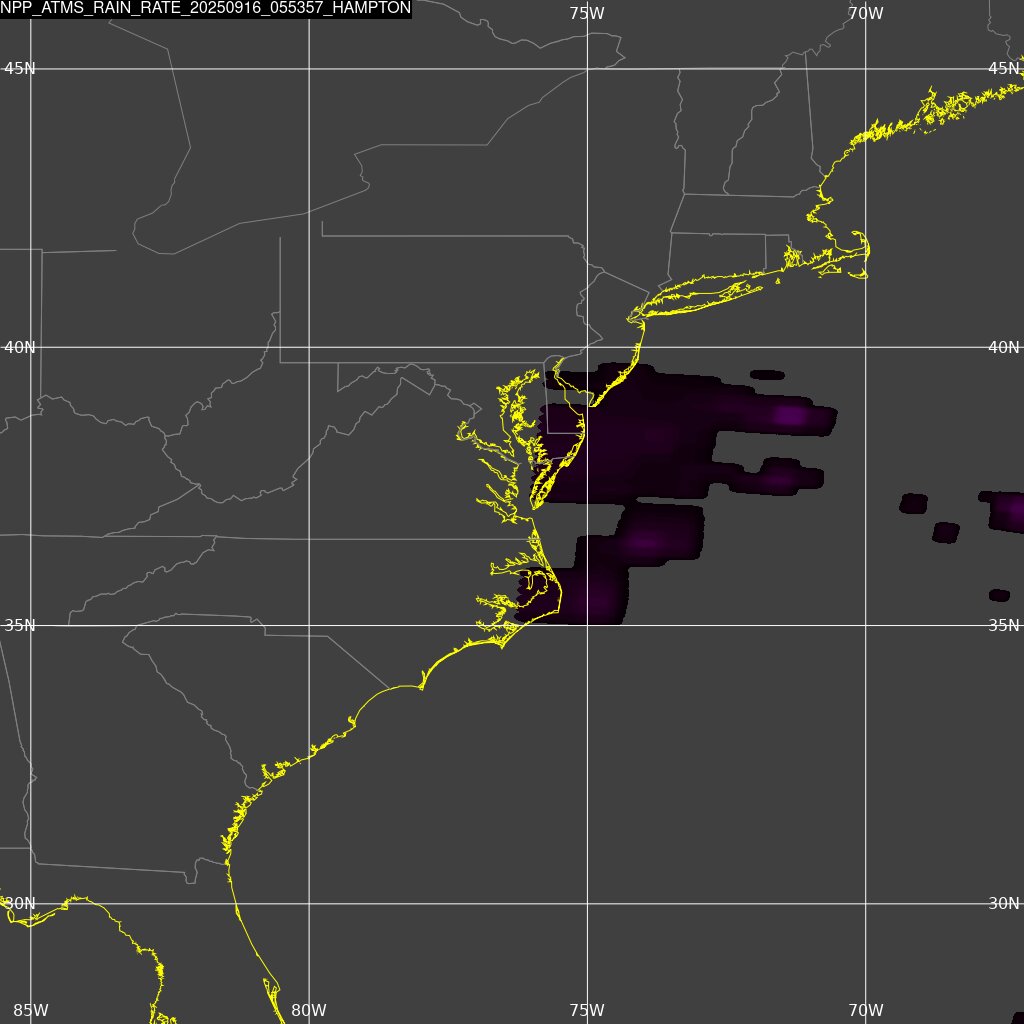Click the 70W label at bottom edge
Screen dimensions: 1024x1024
[x=865, y=1010]
